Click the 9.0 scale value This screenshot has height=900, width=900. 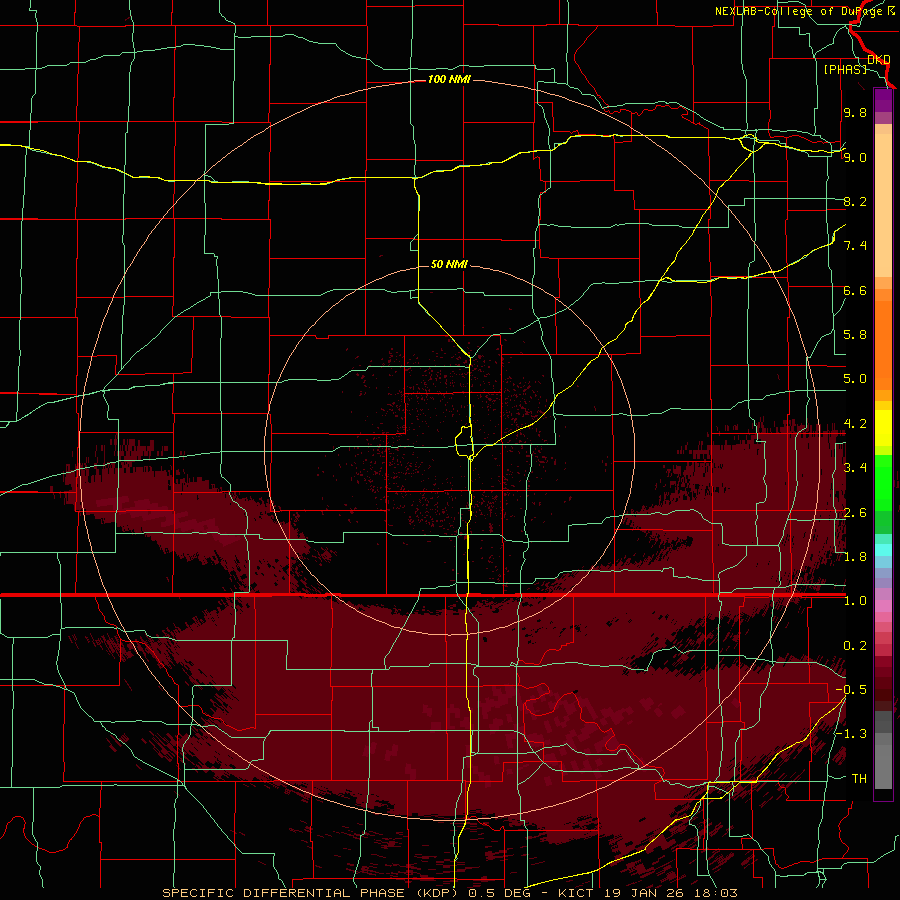855,157
